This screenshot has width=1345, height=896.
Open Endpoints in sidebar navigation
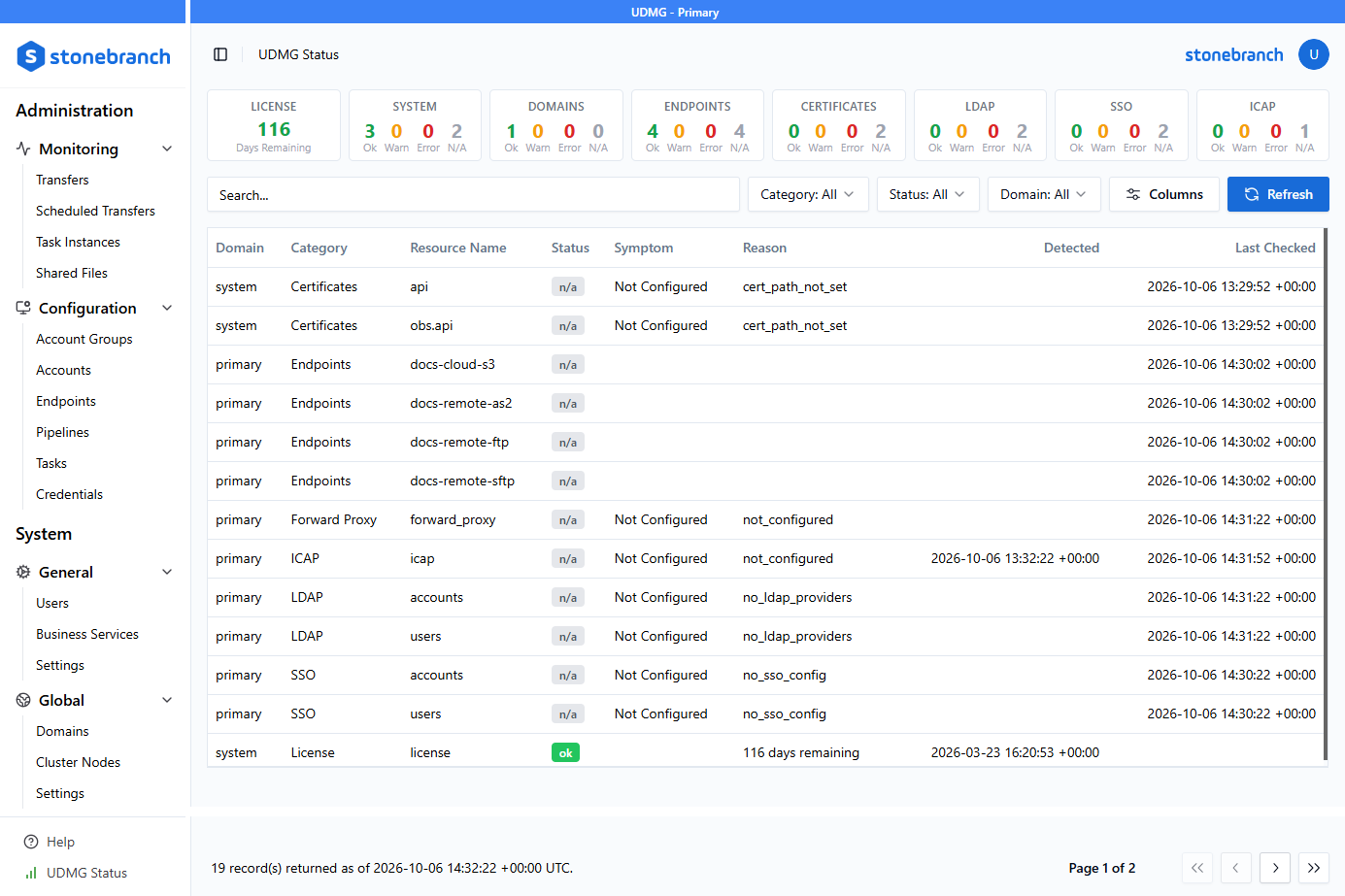66,401
